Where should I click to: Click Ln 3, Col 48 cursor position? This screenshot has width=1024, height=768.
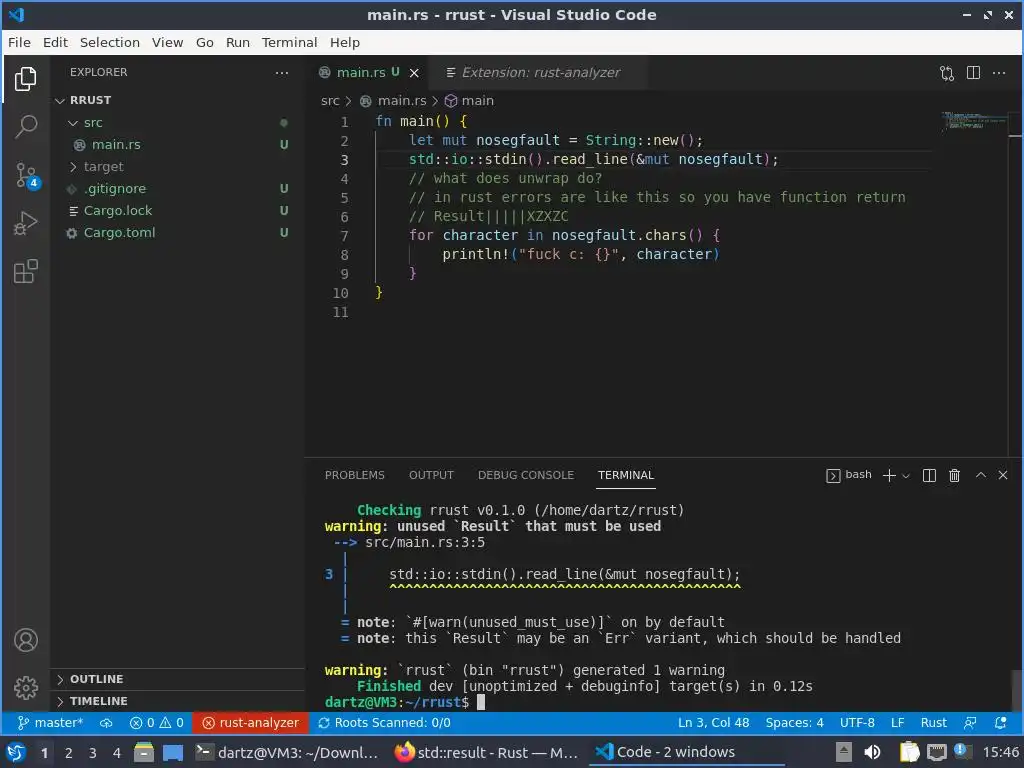pyautogui.click(x=713, y=723)
